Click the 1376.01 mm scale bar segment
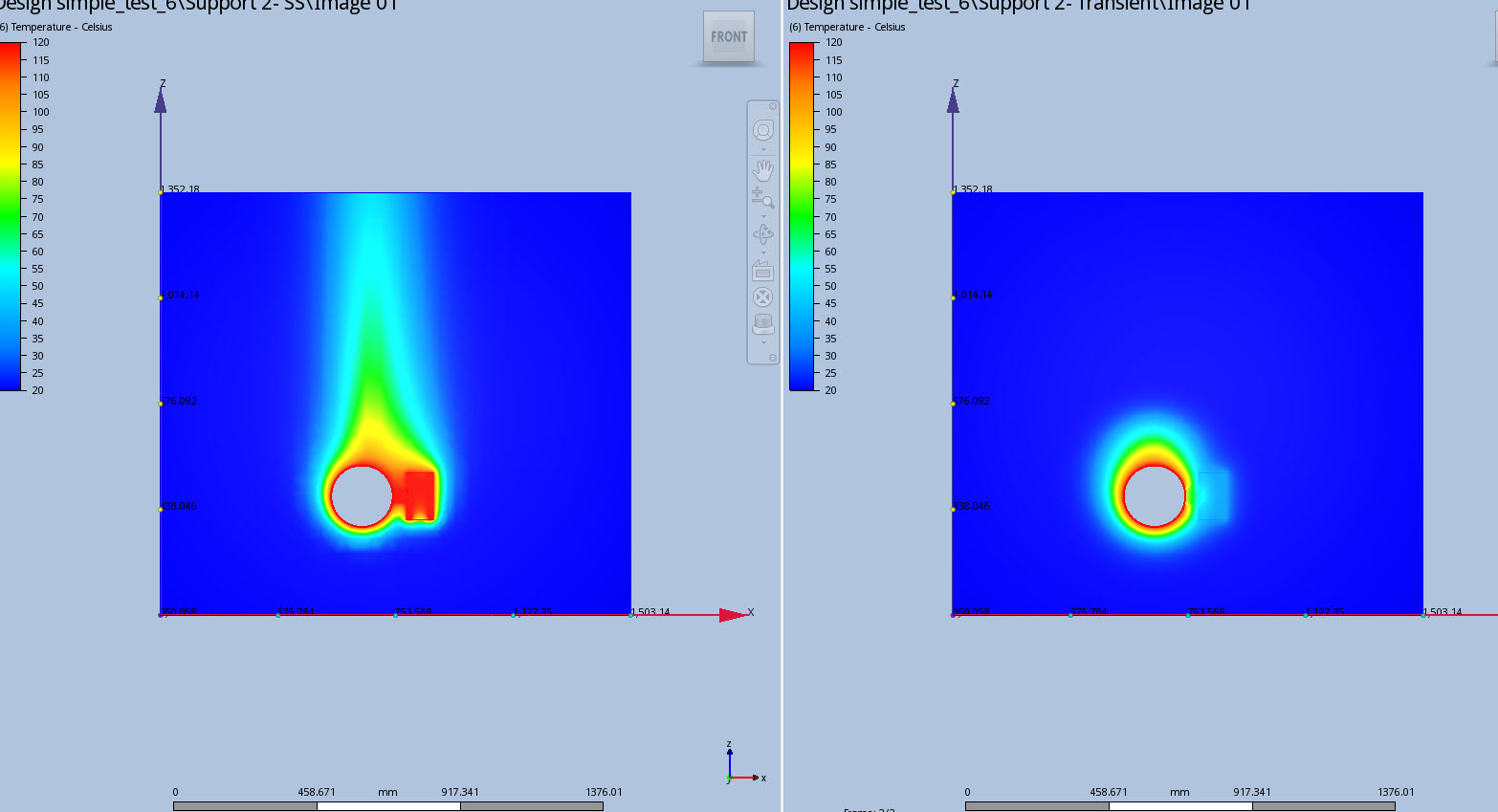The image size is (1498, 812). (533, 804)
